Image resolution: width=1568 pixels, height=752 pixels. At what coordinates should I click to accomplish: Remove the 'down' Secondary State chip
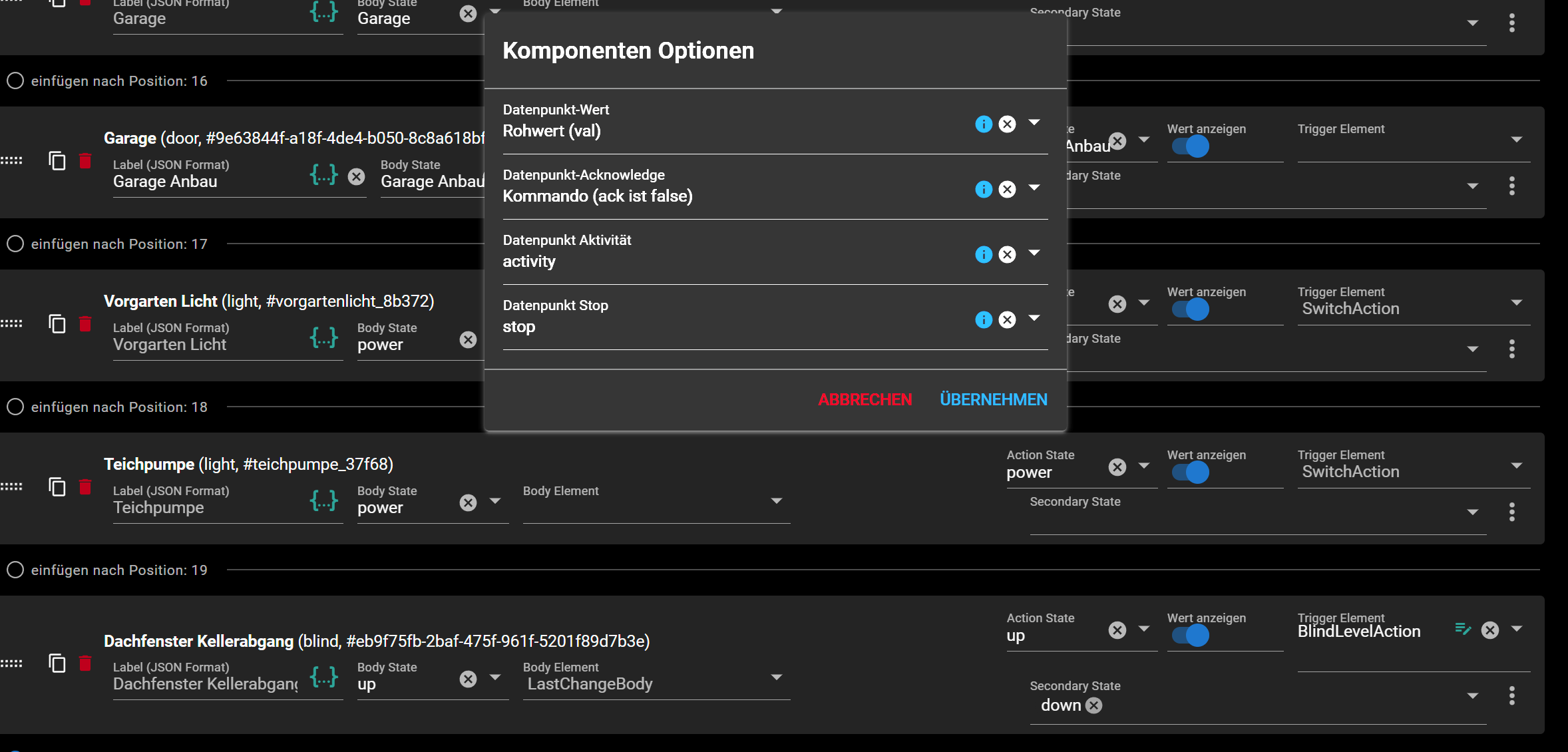click(1094, 705)
